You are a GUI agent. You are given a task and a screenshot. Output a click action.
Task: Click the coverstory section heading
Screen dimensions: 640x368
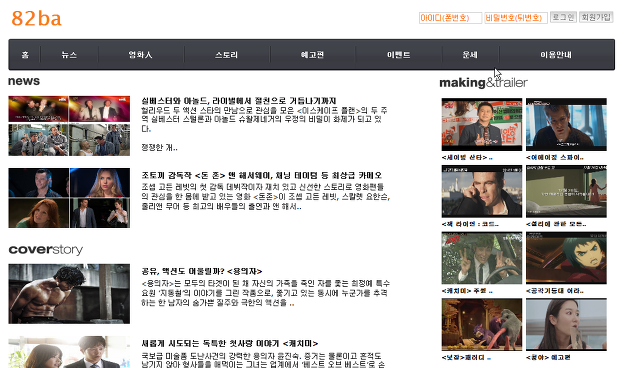(46, 249)
